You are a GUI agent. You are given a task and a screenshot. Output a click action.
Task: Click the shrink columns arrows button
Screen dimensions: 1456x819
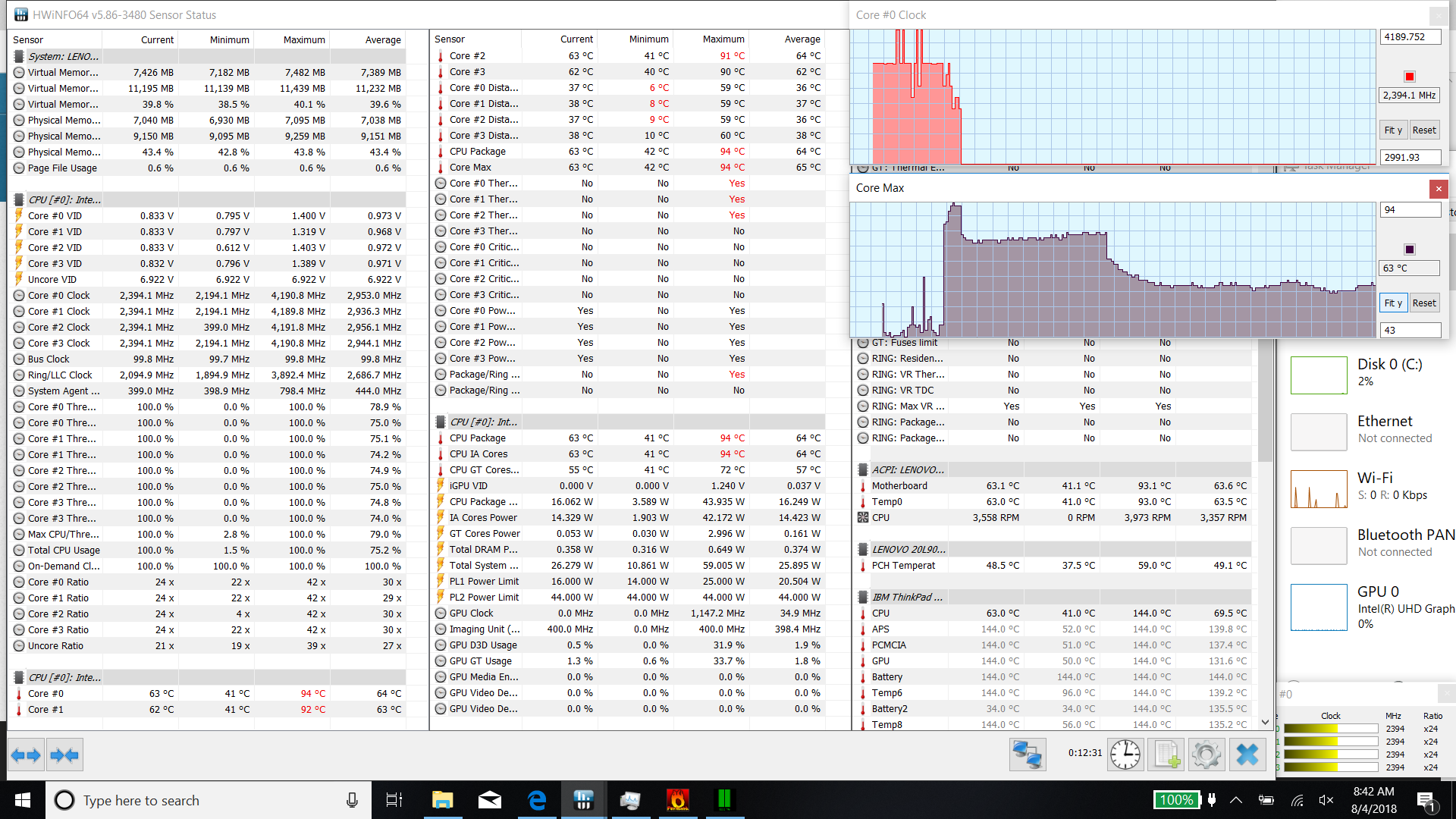(x=64, y=755)
